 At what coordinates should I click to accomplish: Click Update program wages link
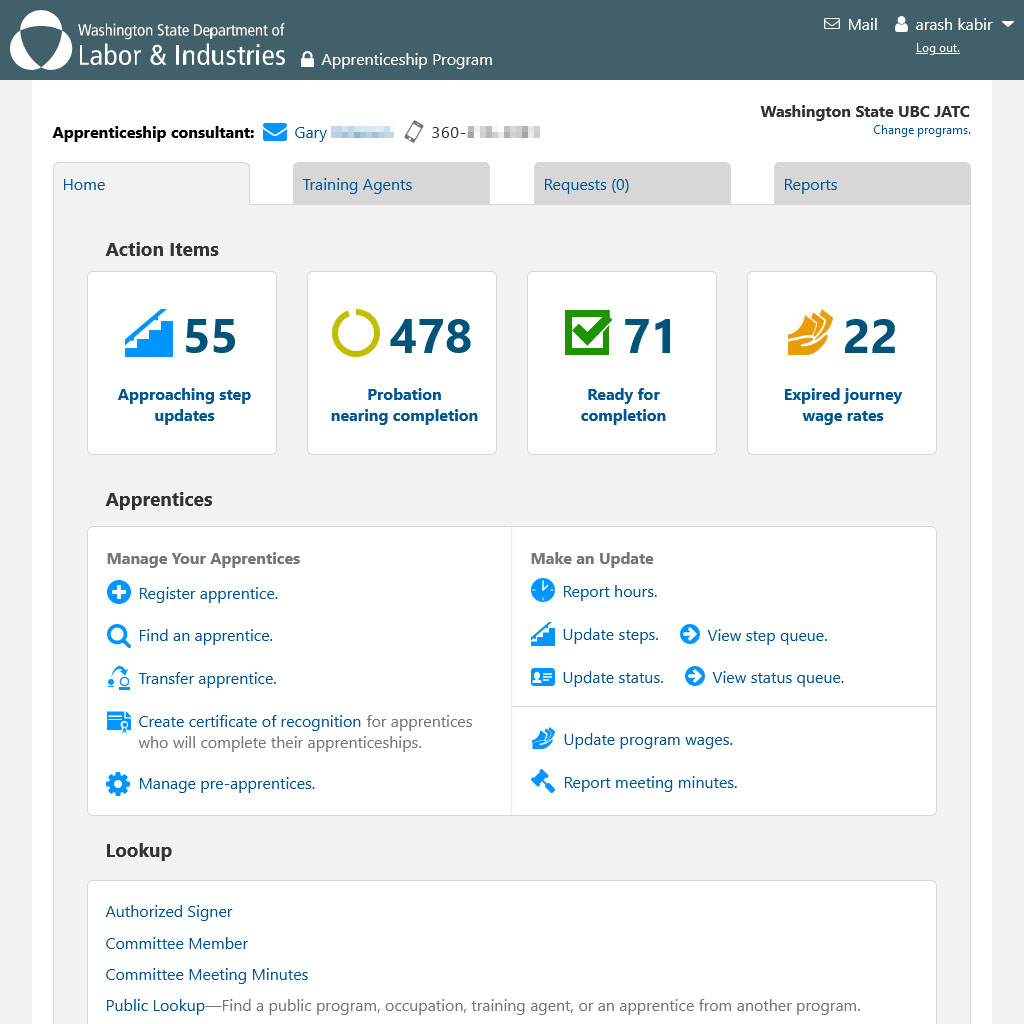[x=648, y=739]
